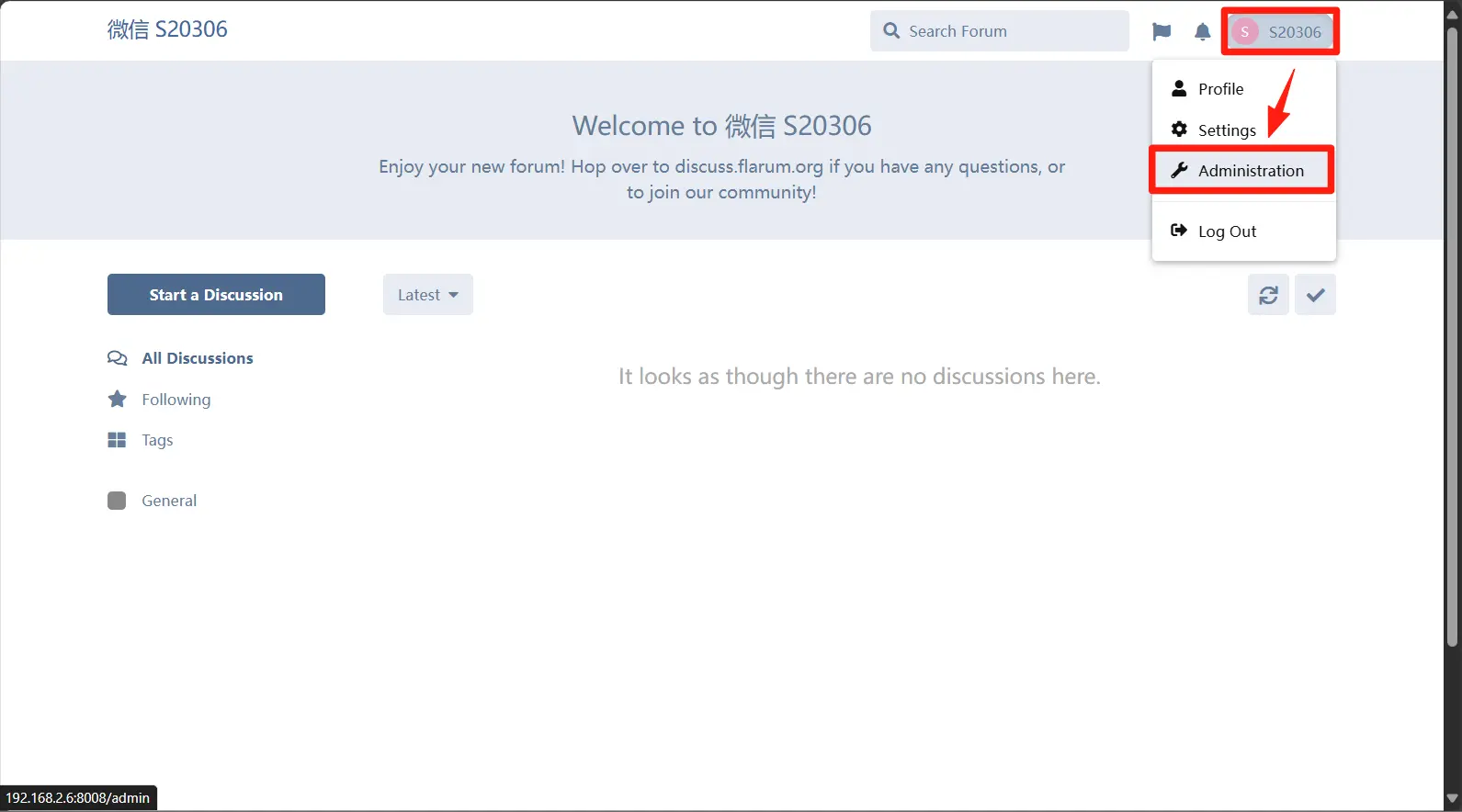This screenshot has height=812, width=1462.
Task: Open Settings from user menu
Action: click(x=1226, y=130)
